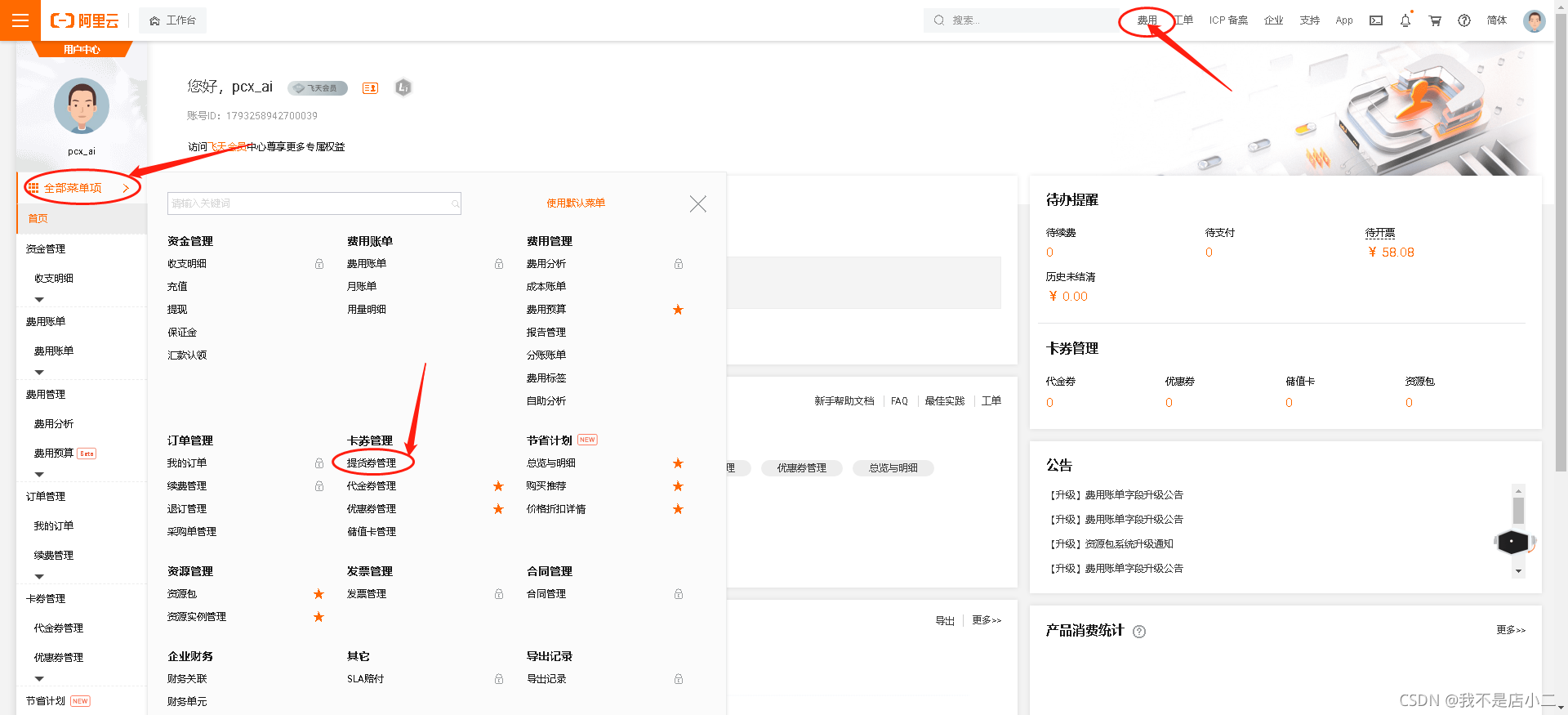Open FAQ link

[899, 401]
